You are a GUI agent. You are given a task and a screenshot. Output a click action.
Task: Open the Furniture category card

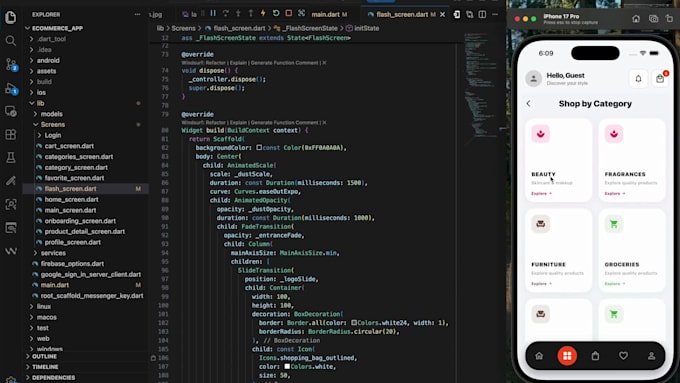point(559,250)
